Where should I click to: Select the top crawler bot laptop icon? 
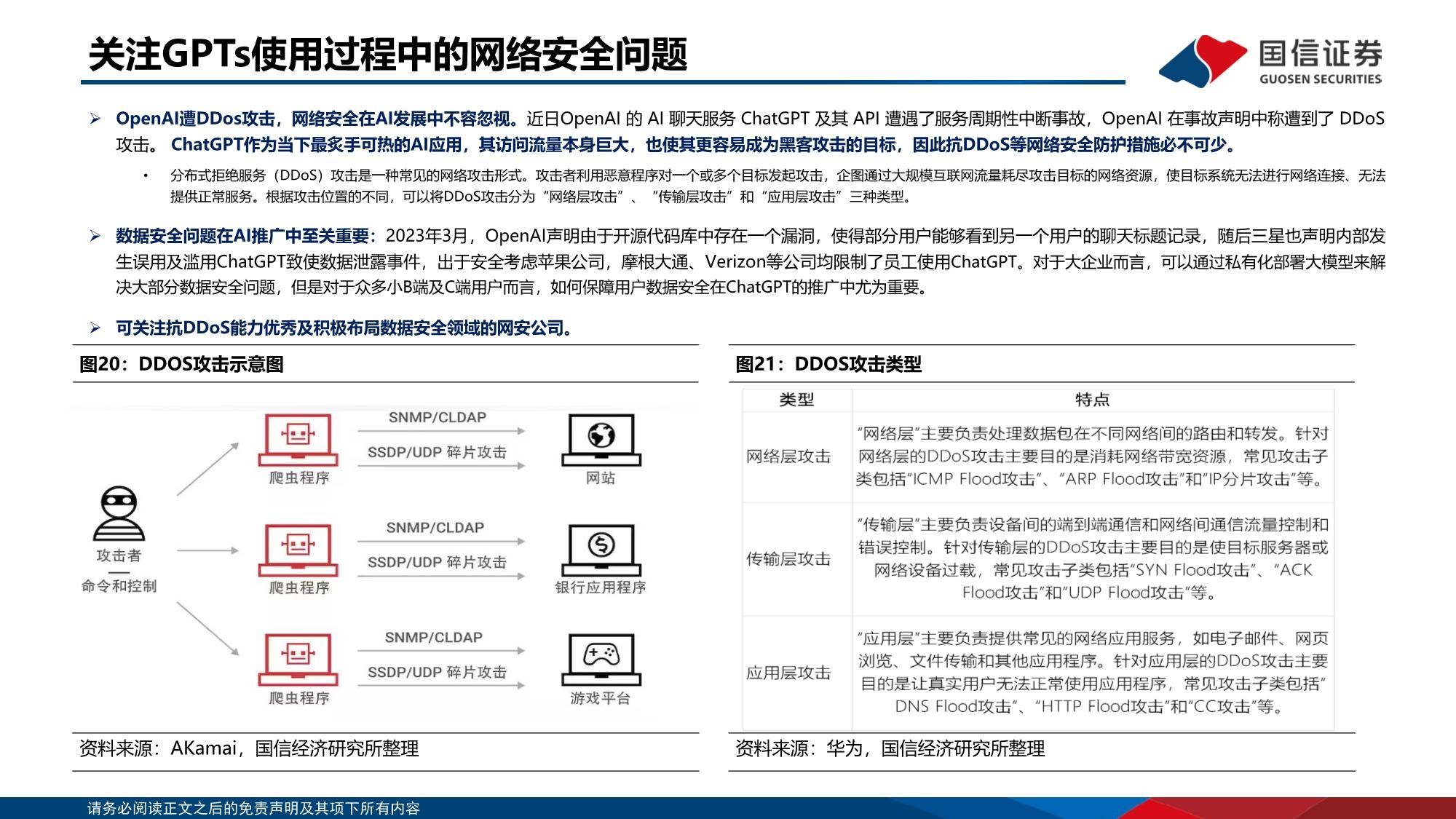[298, 440]
